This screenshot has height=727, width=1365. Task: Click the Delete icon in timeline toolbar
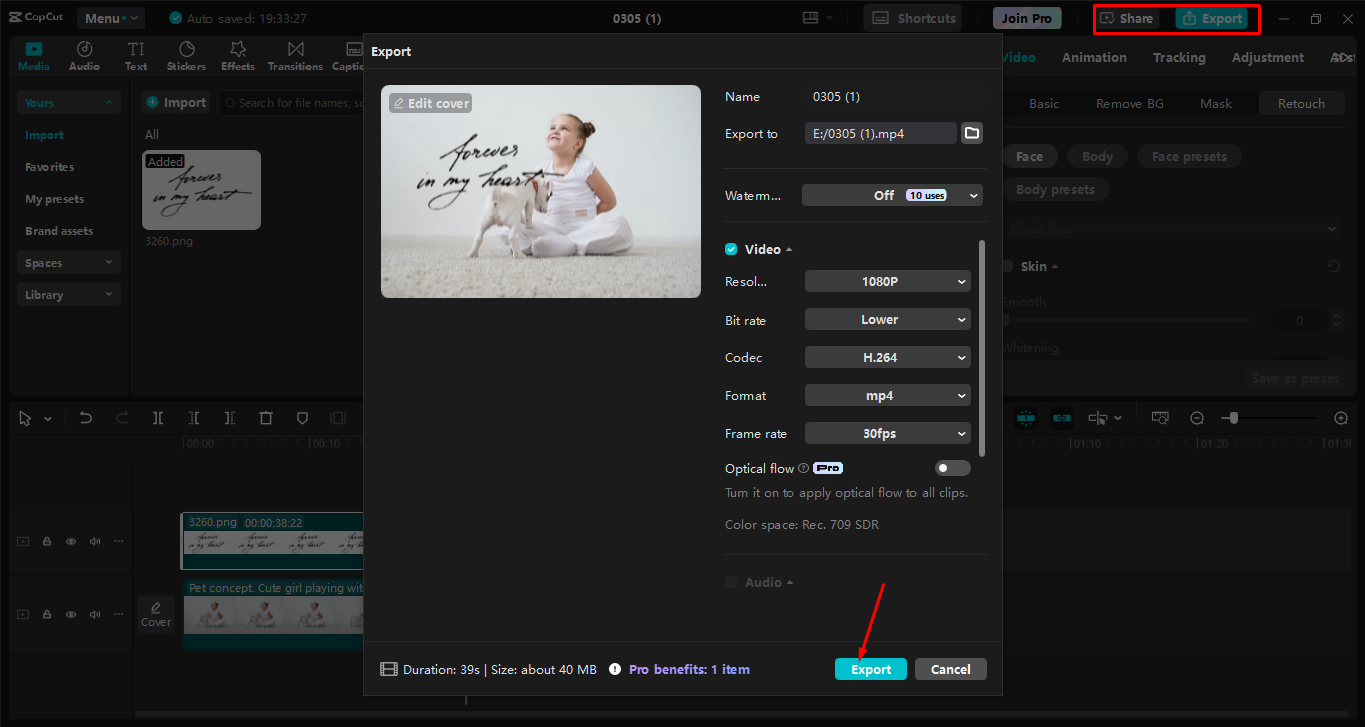265,417
